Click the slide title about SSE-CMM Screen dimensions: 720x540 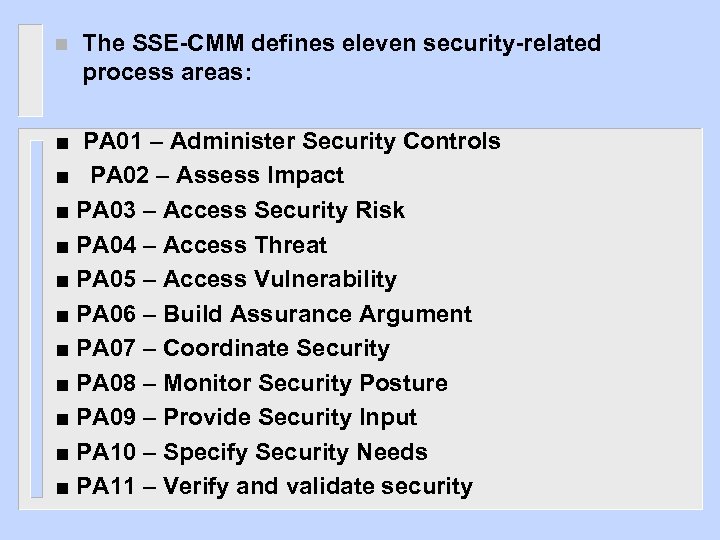coord(342,59)
